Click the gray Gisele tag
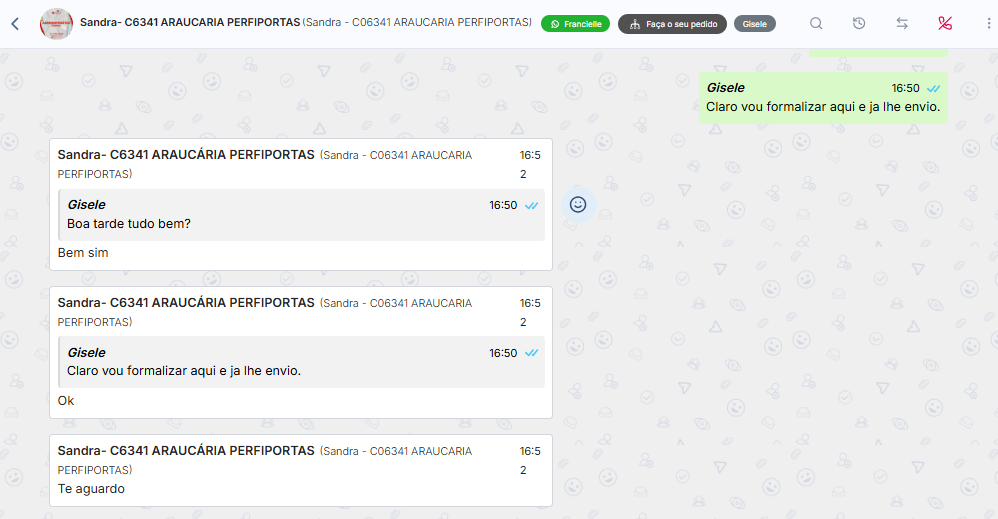Viewport: 998px width, 519px height. point(754,24)
